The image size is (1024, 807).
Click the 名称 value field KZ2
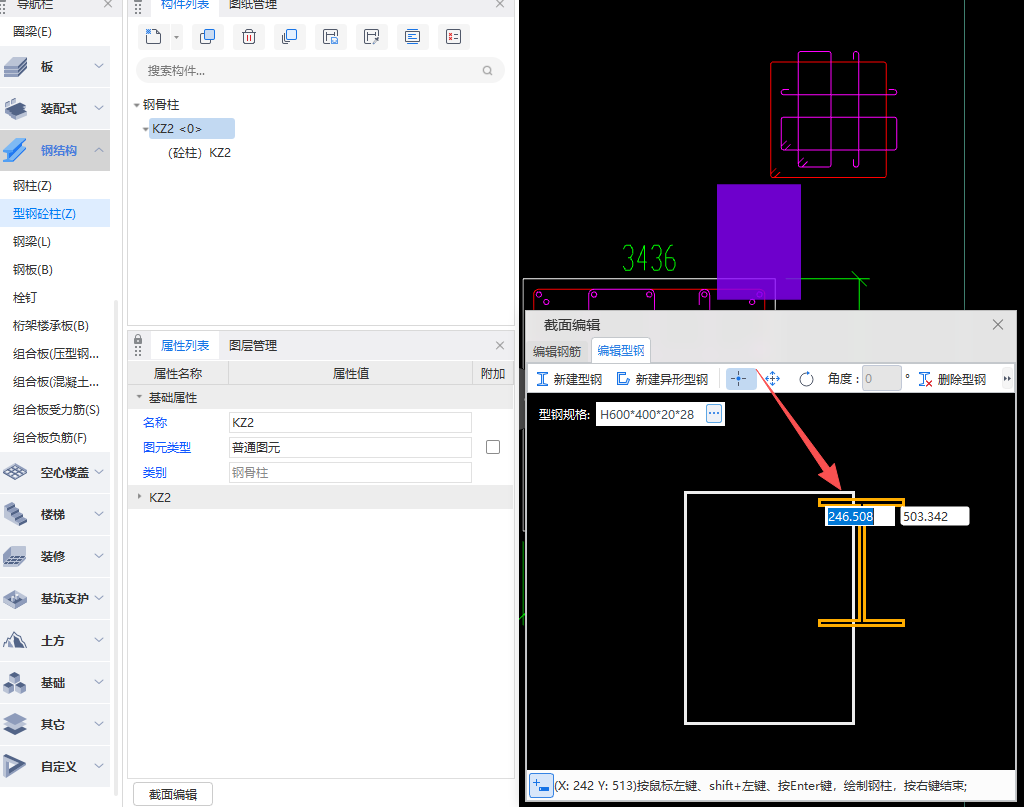[350, 423]
